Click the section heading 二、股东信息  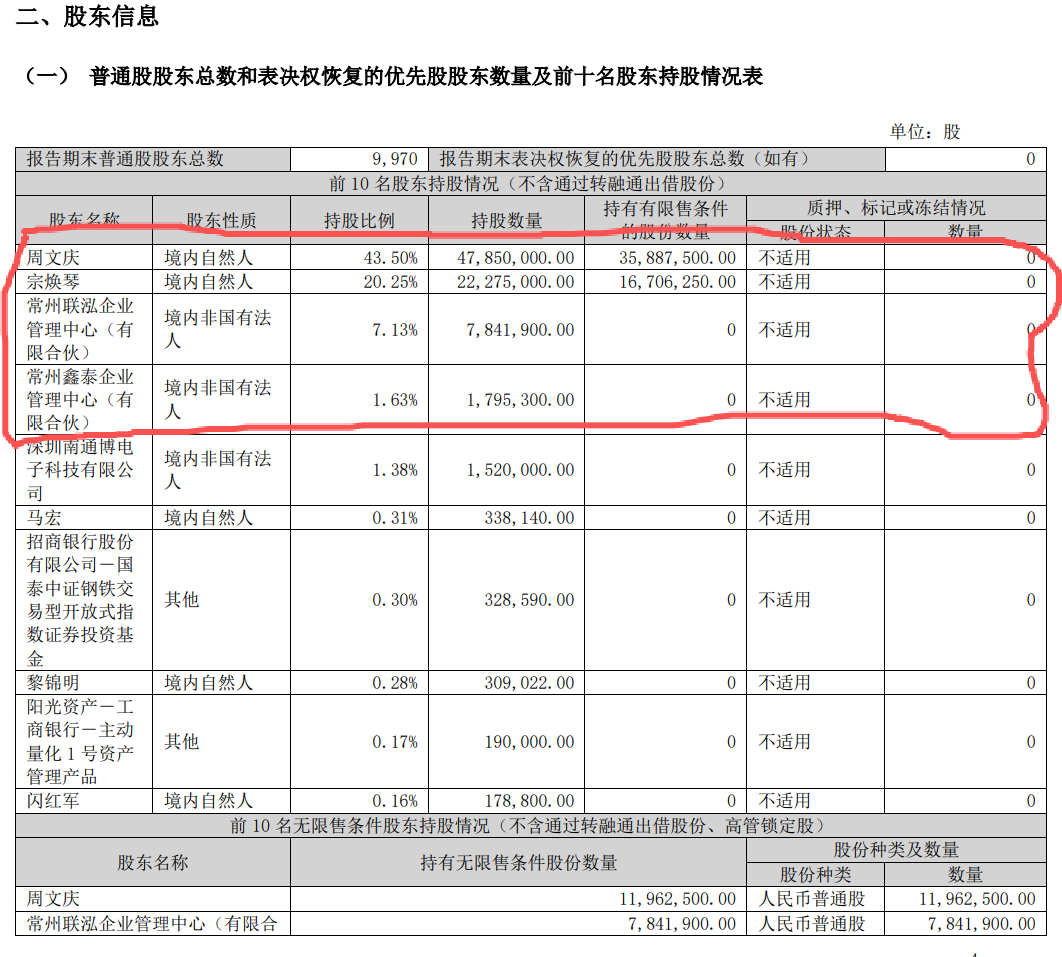[87, 17]
